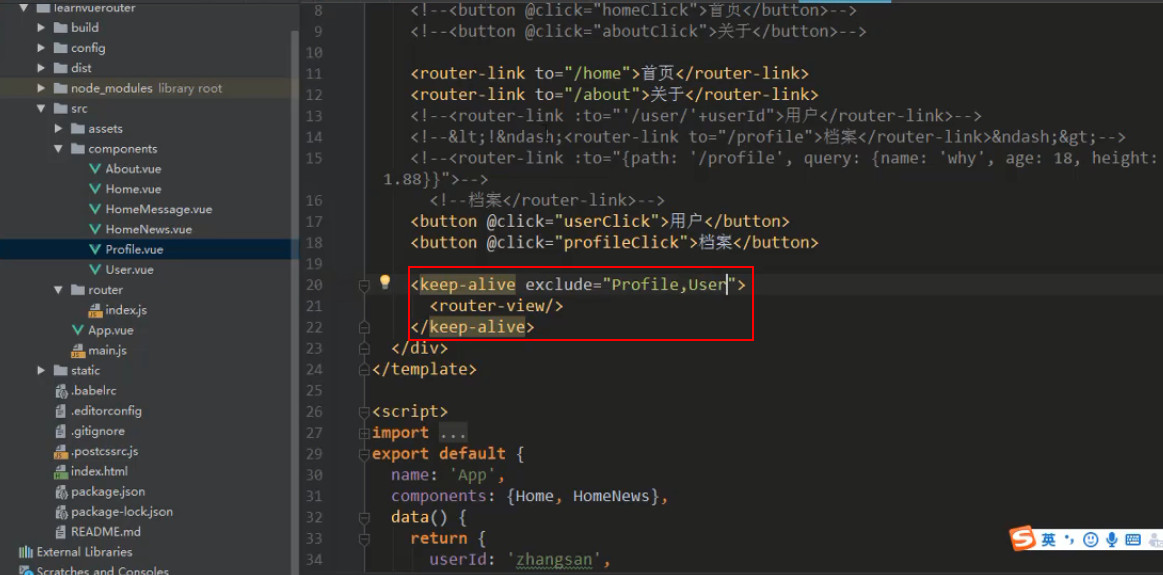Screen dimensions: 1163x575
Task: Open the Sogou soft keyboard icon
Action: [1133, 539]
